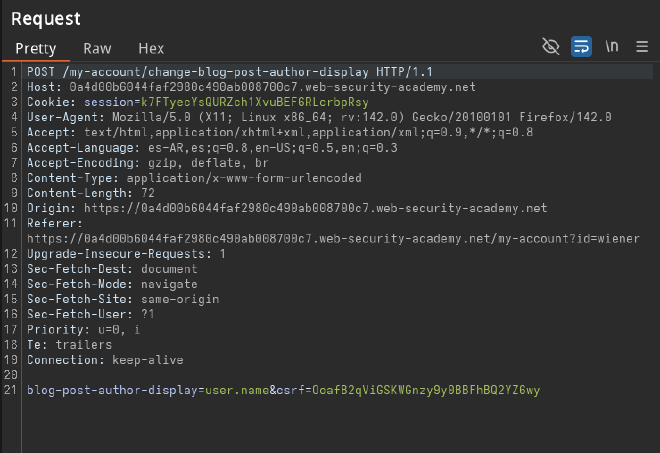The width and height of the screenshot is (660, 453).
Task: Toggle the eye-slash visibility icon
Action: 549,47
